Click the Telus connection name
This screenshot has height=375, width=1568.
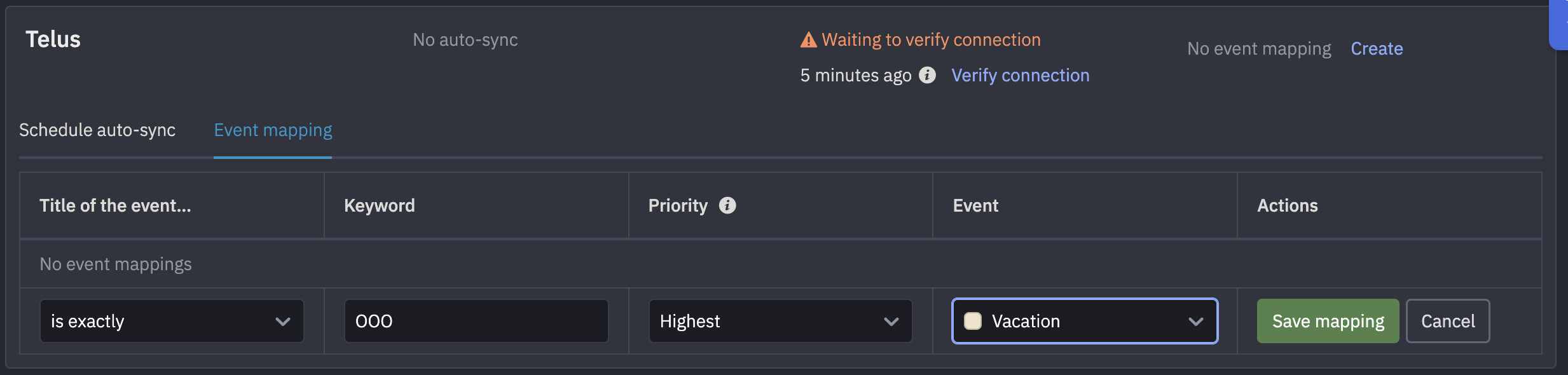point(53,39)
